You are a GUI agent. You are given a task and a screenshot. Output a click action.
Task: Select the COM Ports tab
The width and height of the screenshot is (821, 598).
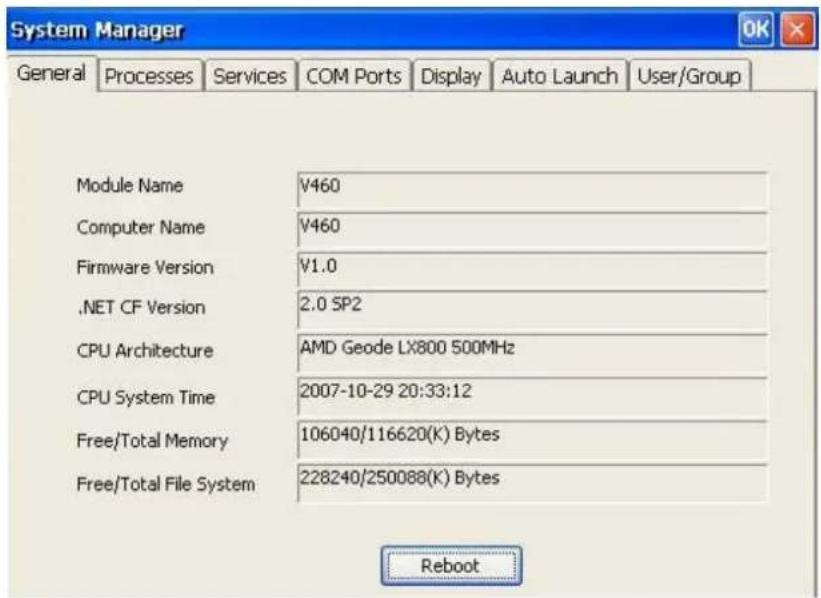click(354, 76)
